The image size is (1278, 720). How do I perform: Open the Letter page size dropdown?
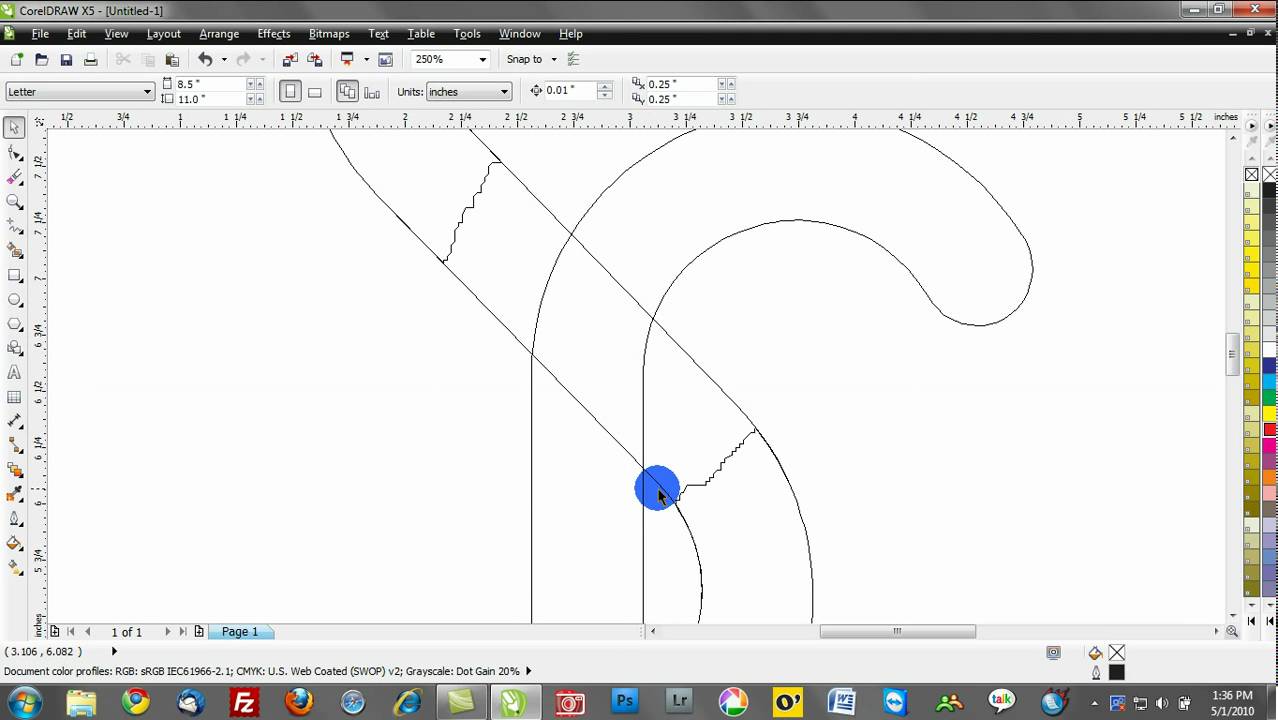tap(147, 92)
